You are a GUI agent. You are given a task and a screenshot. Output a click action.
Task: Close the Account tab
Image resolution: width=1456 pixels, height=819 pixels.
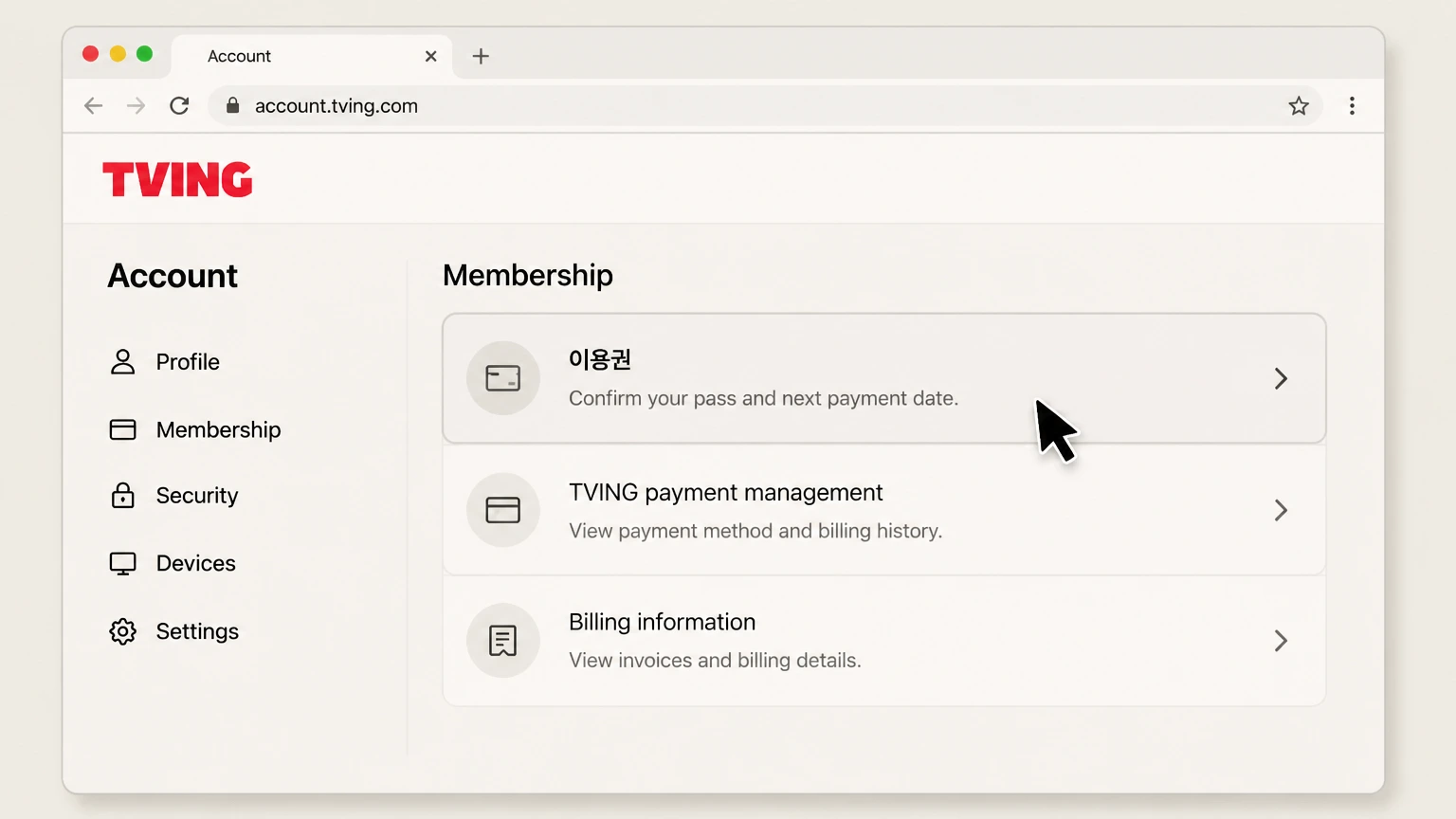click(x=430, y=56)
